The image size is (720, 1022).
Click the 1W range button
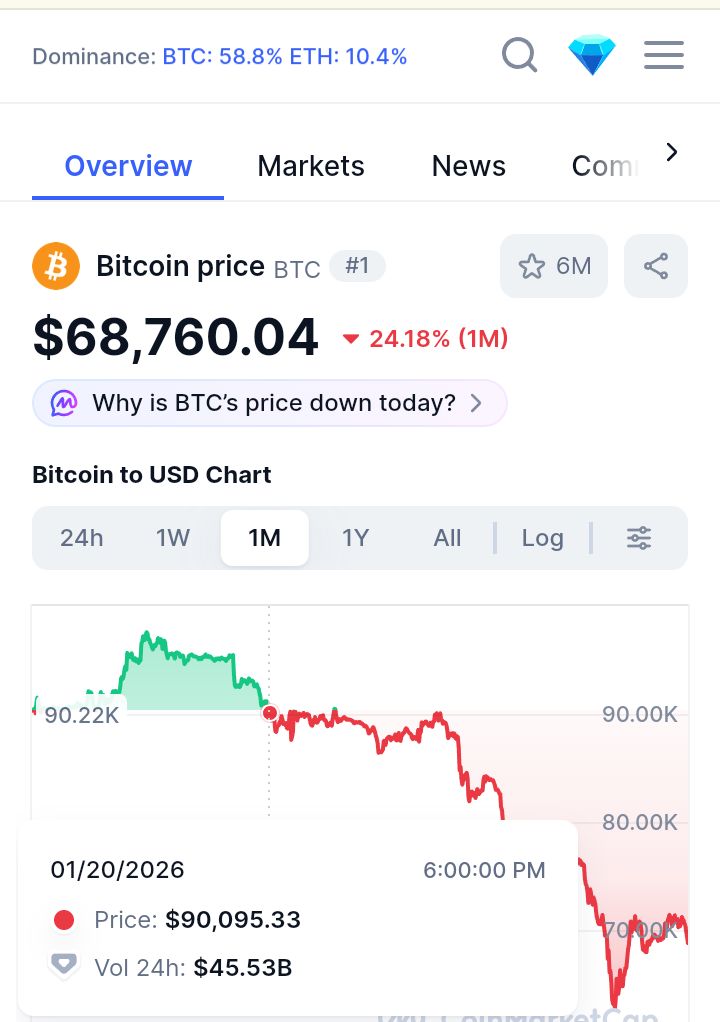(x=173, y=538)
